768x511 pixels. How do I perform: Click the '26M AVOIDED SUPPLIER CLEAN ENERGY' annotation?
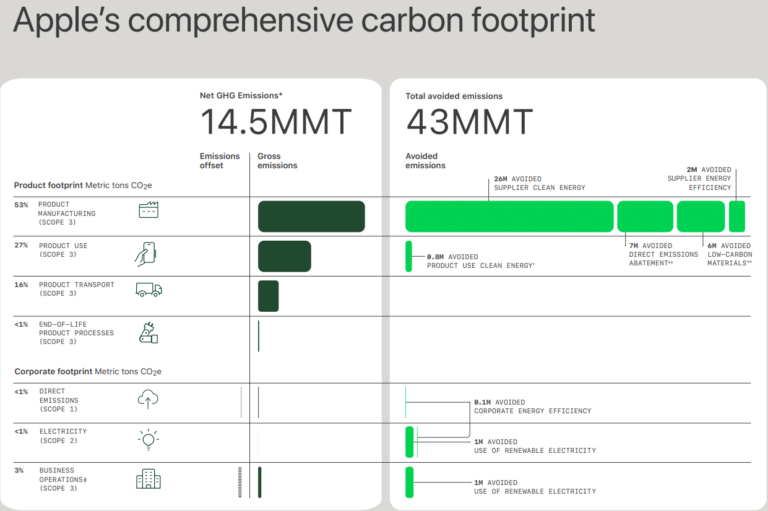pos(539,183)
